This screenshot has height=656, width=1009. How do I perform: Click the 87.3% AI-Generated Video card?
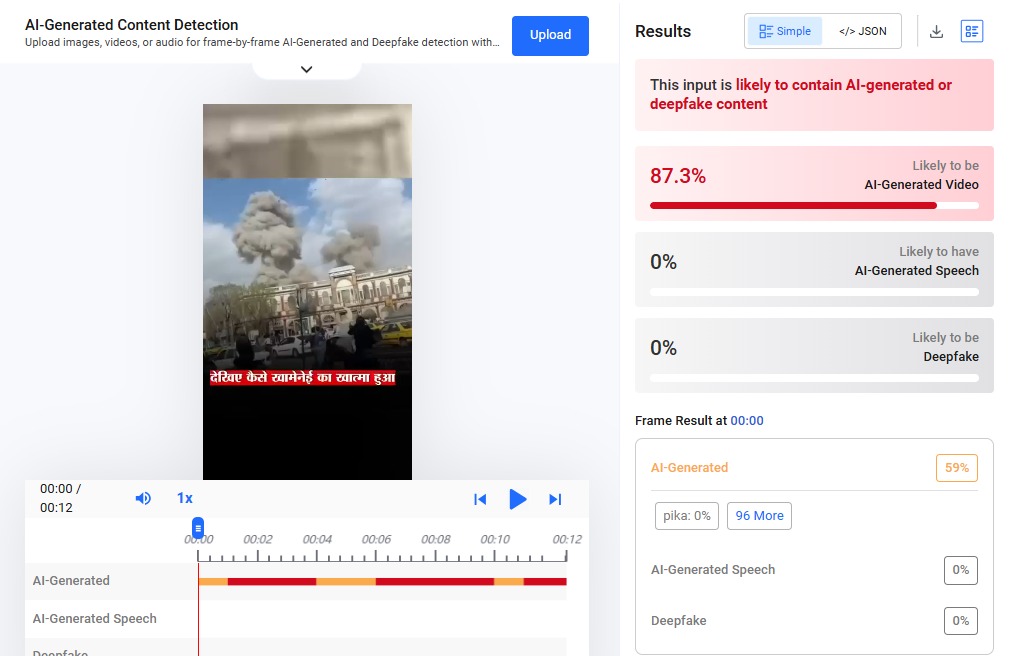click(x=814, y=183)
